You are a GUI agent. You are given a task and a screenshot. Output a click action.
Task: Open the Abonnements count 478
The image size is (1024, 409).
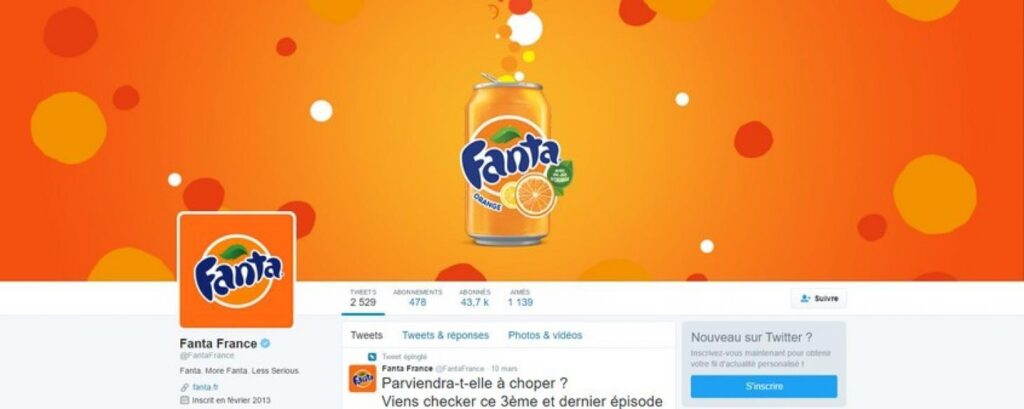pyautogui.click(x=417, y=298)
